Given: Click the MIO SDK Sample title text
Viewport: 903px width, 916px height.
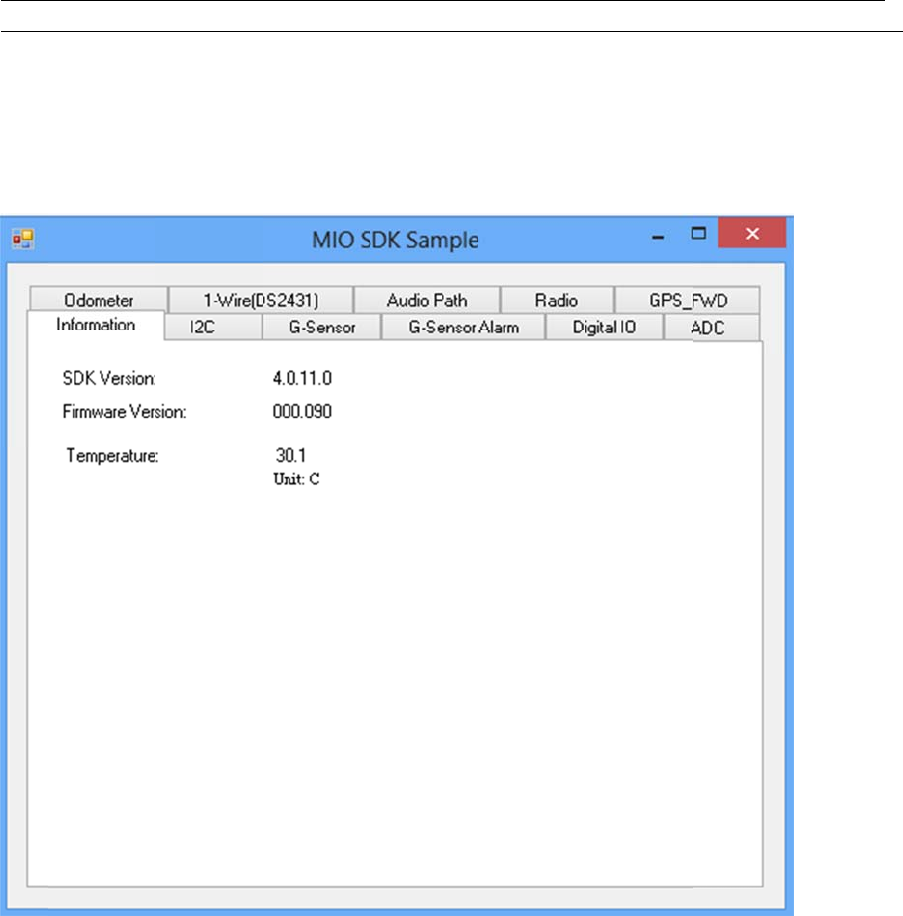Looking at the screenshot, I should [395, 240].
